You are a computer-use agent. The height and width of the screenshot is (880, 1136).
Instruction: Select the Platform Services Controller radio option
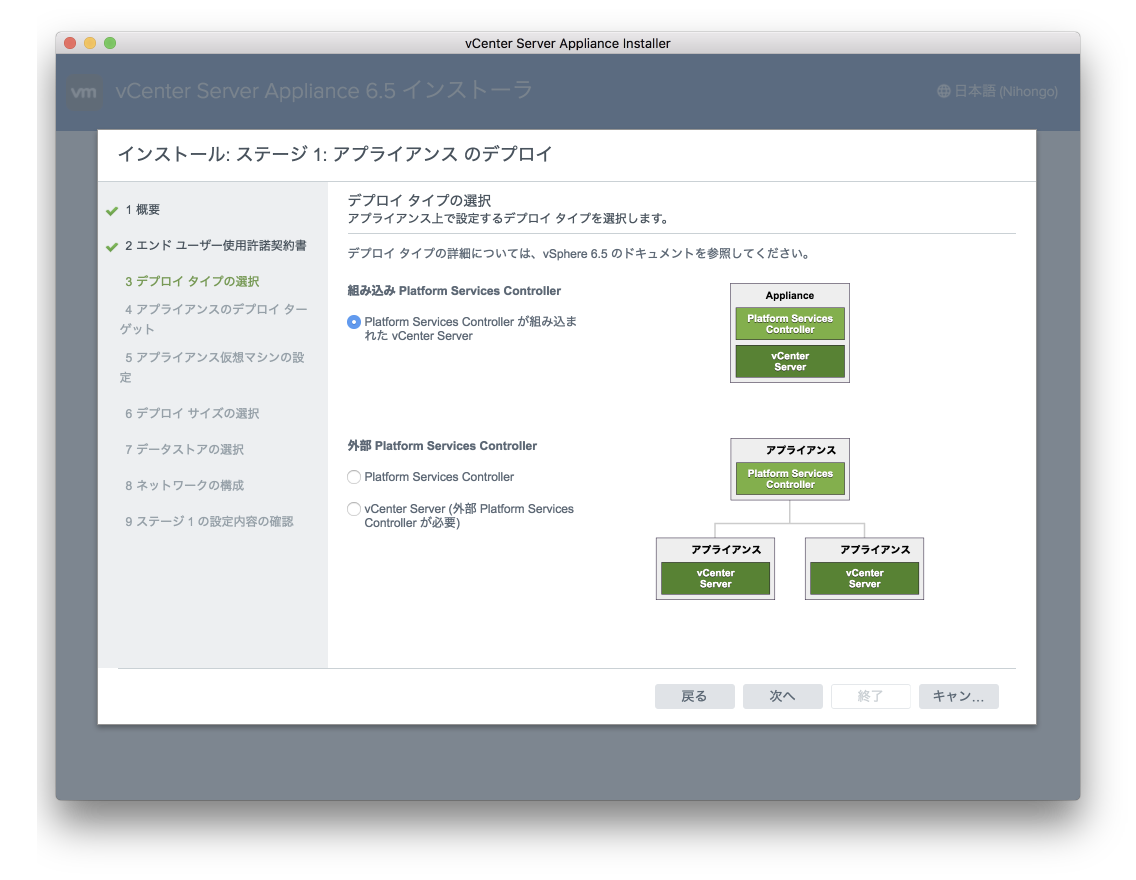(x=354, y=477)
